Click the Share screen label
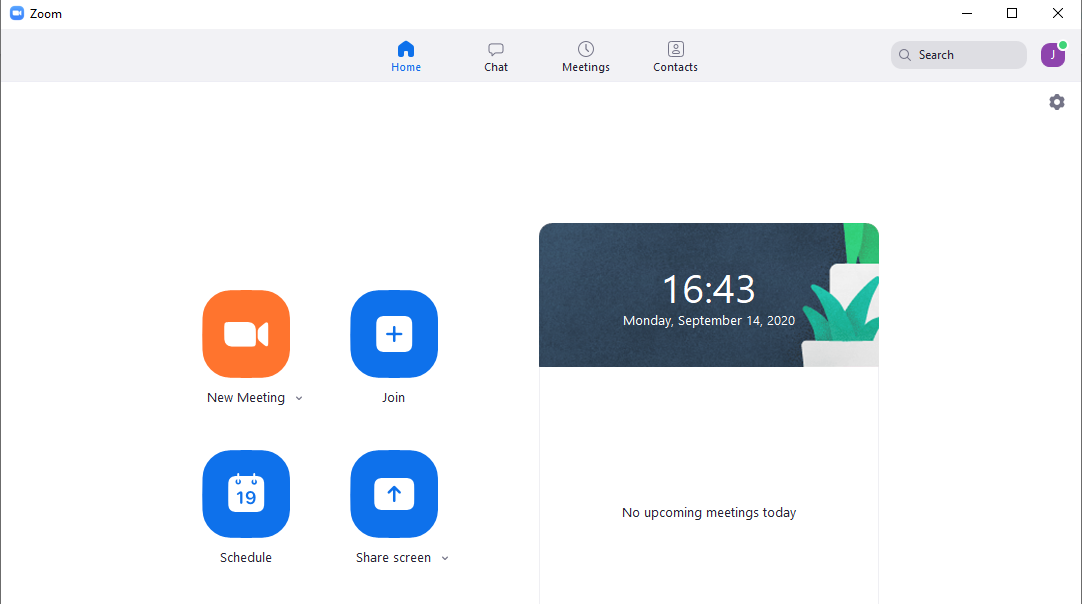 (x=393, y=558)
